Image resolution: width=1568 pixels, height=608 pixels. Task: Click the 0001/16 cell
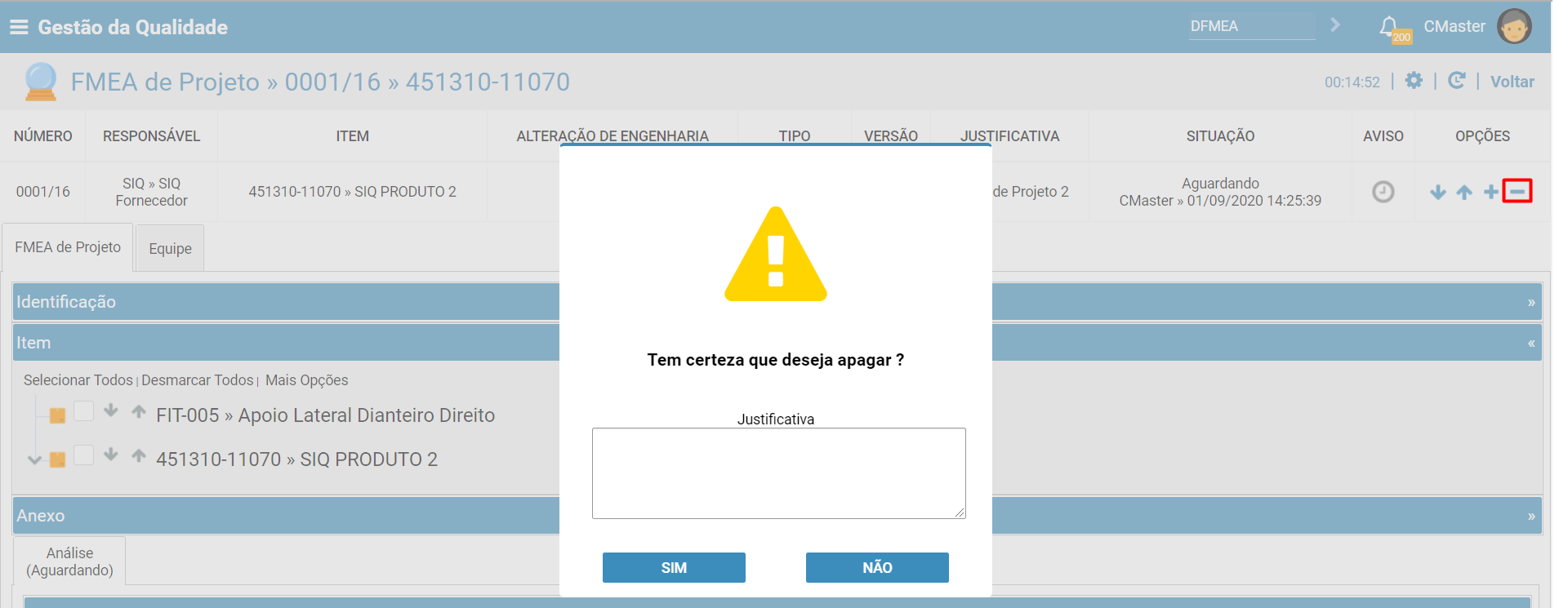(x=43, y=192)
